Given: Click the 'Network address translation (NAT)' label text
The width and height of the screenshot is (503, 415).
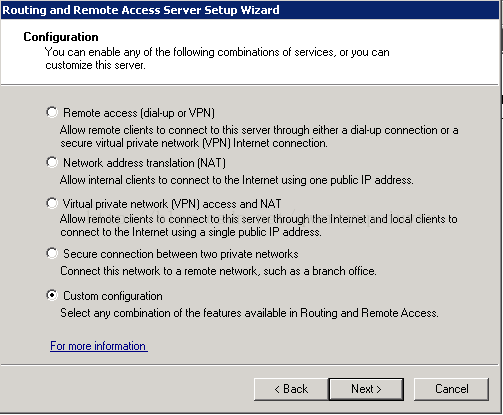Looking at the screenshot, I should (x=144, y=163).
